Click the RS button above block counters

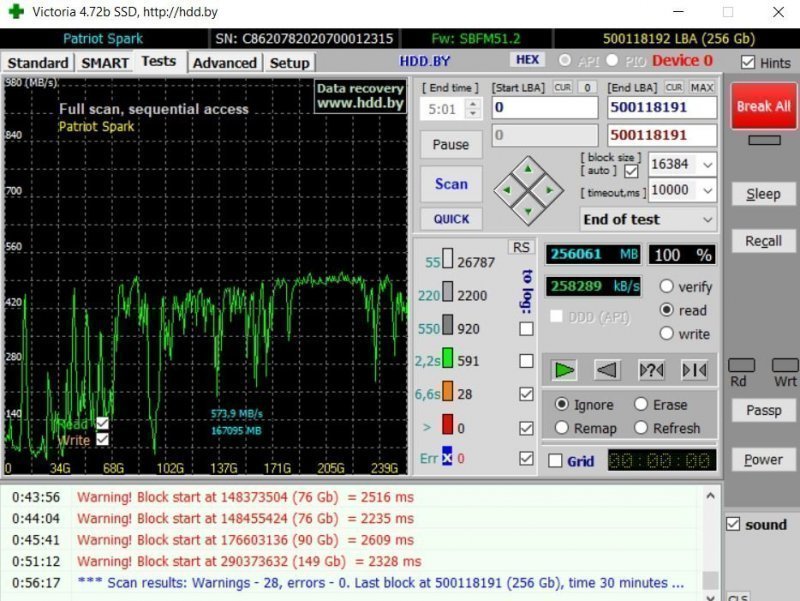tap(521, 247)
